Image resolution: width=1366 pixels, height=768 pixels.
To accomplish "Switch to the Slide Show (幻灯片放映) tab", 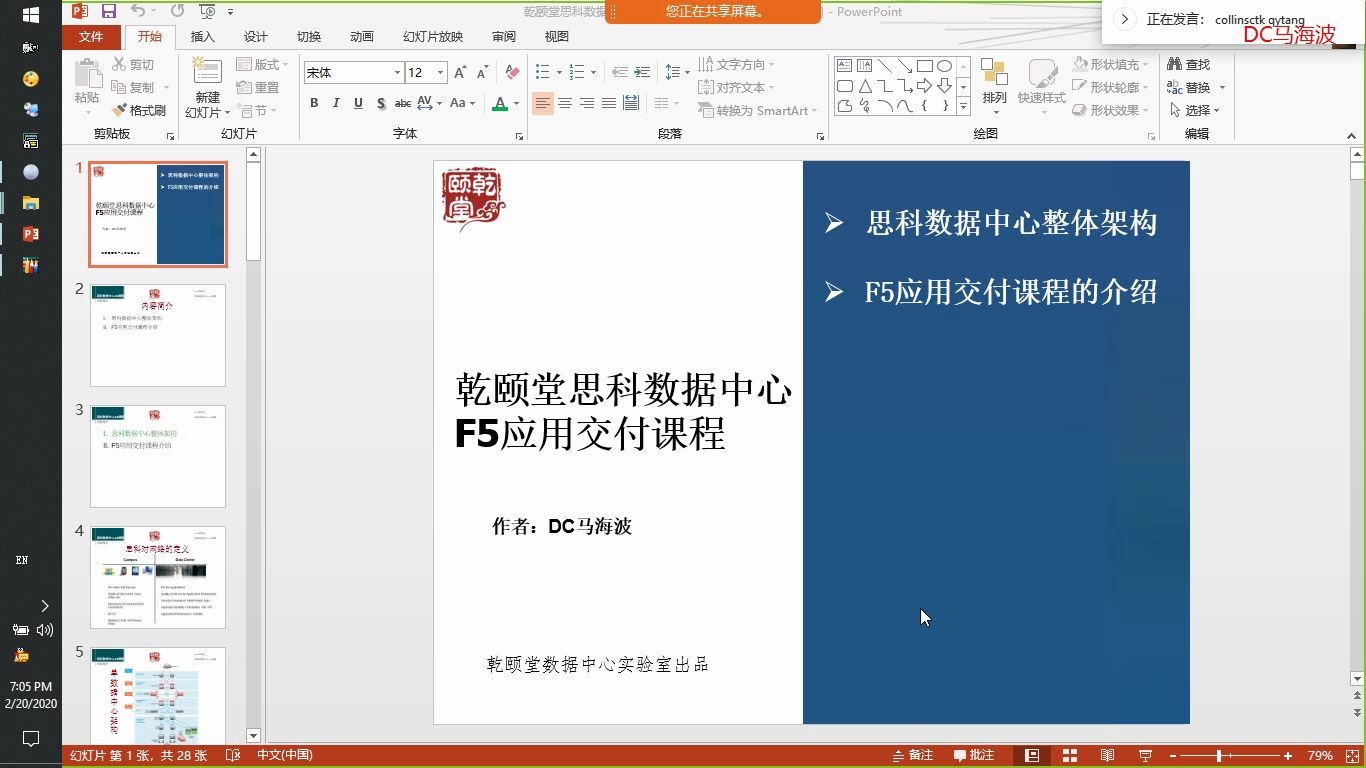I will 433,37.
